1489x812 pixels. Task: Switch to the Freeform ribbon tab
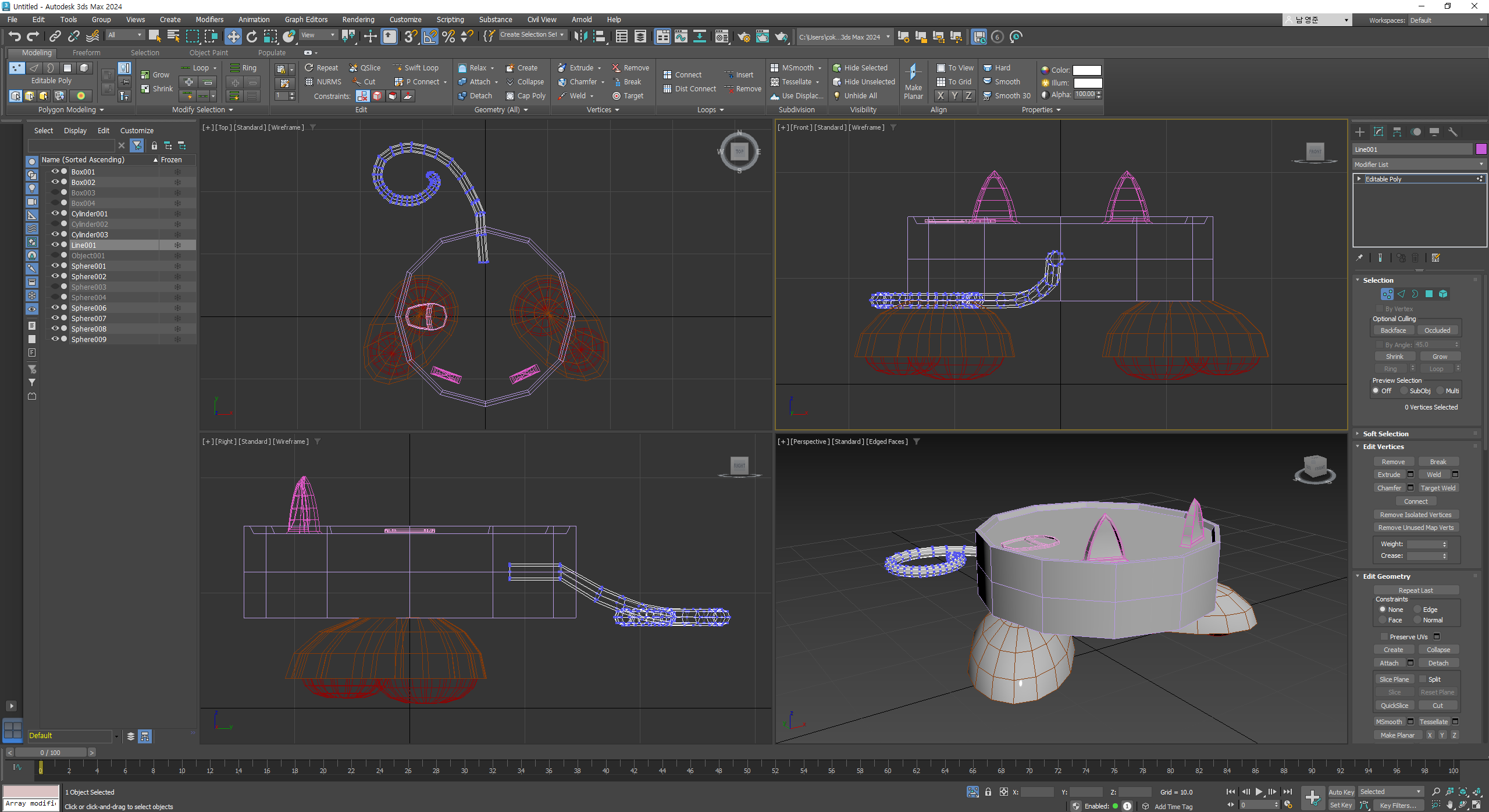(86, 53)
